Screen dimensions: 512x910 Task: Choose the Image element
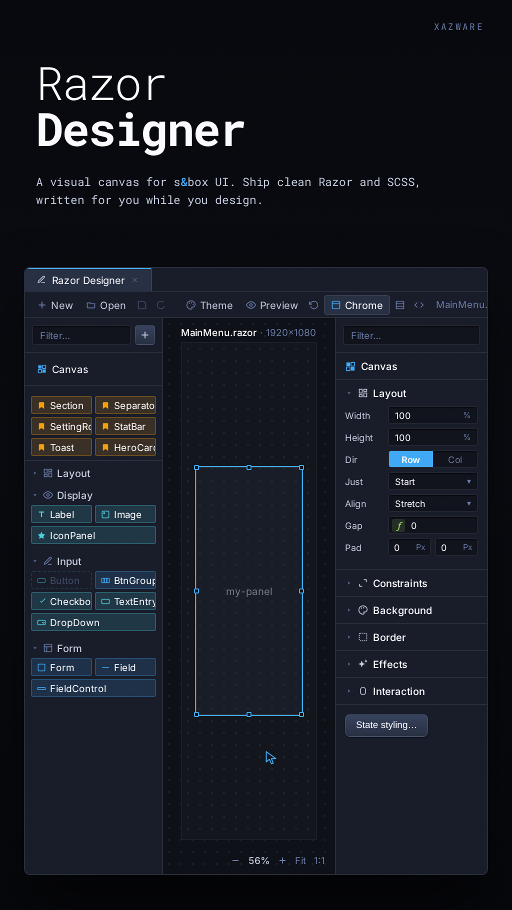click(125, 514)
